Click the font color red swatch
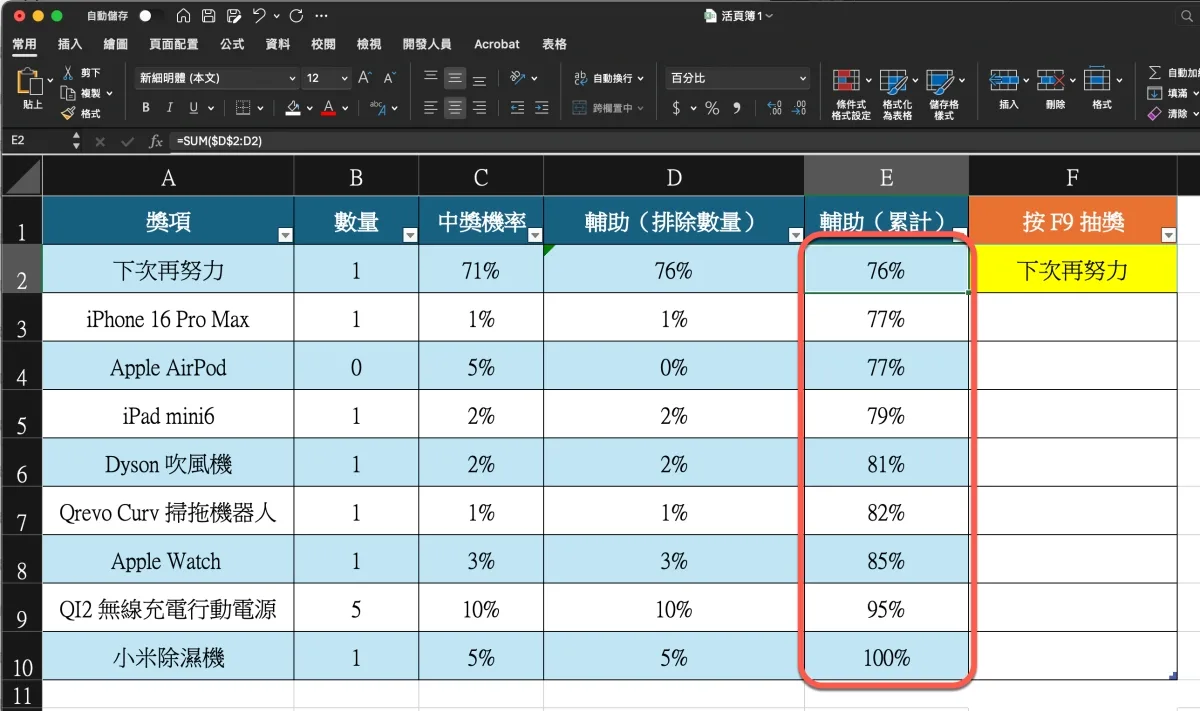 pyautogui.click(x=328, y=108)
